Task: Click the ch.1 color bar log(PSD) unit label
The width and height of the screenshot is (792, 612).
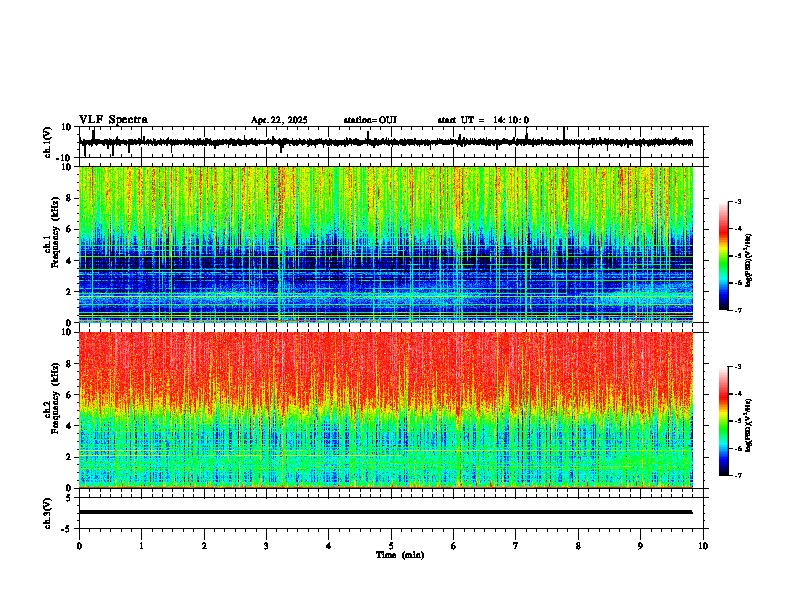Action: 749,261
